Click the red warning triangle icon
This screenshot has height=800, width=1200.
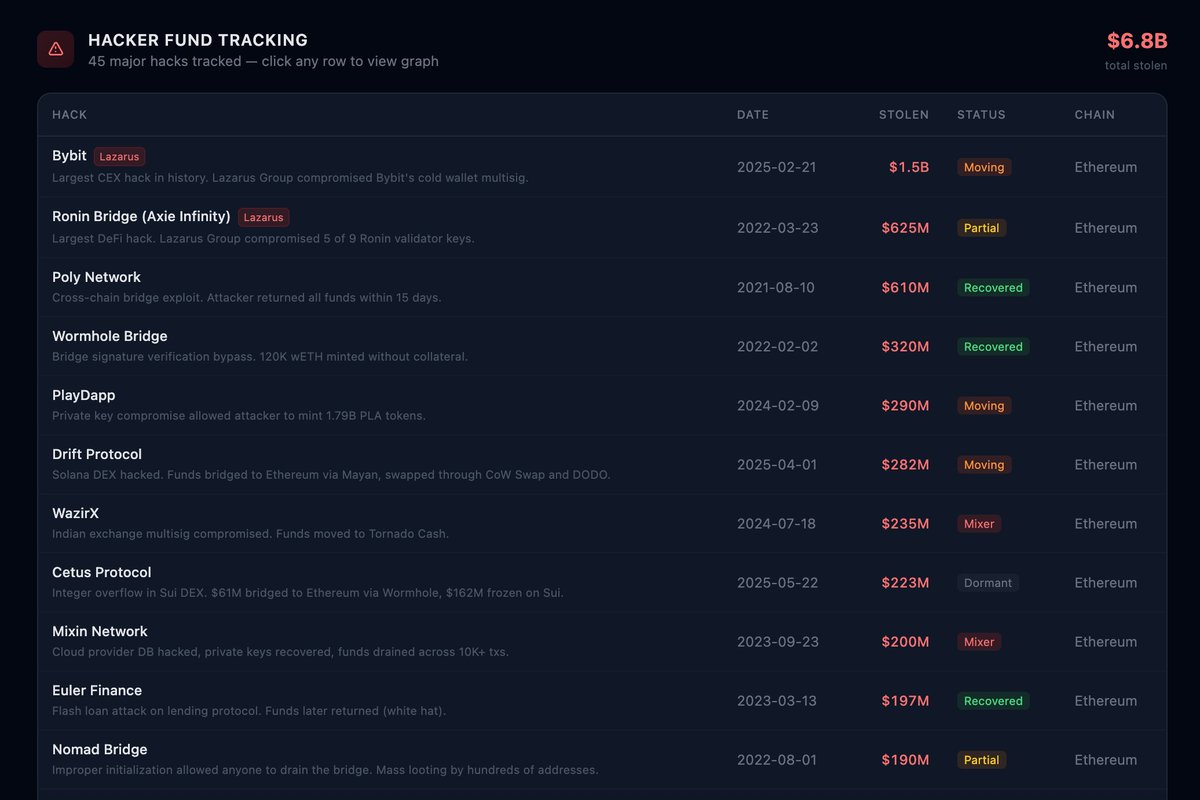coord(55,49)
